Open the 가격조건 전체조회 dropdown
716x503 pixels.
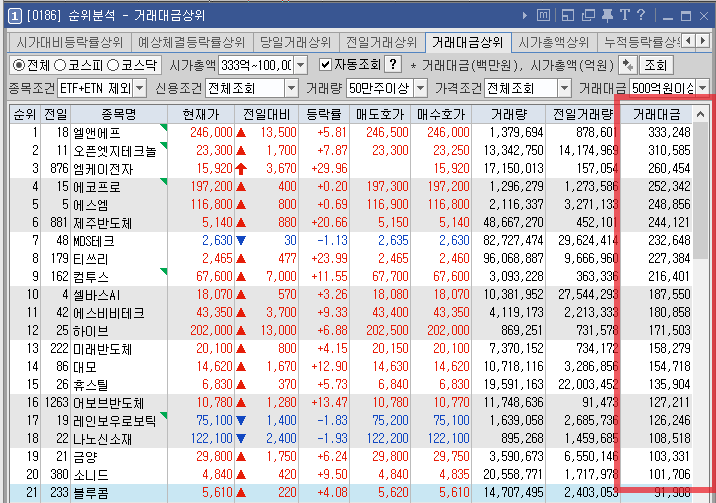coord(564,88)
